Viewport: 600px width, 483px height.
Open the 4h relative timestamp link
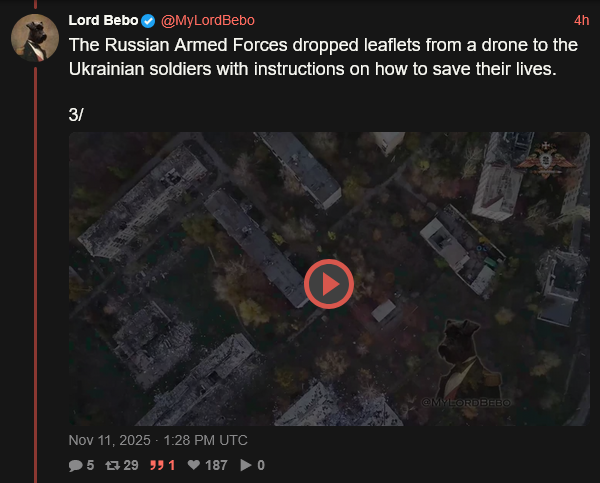582,21
